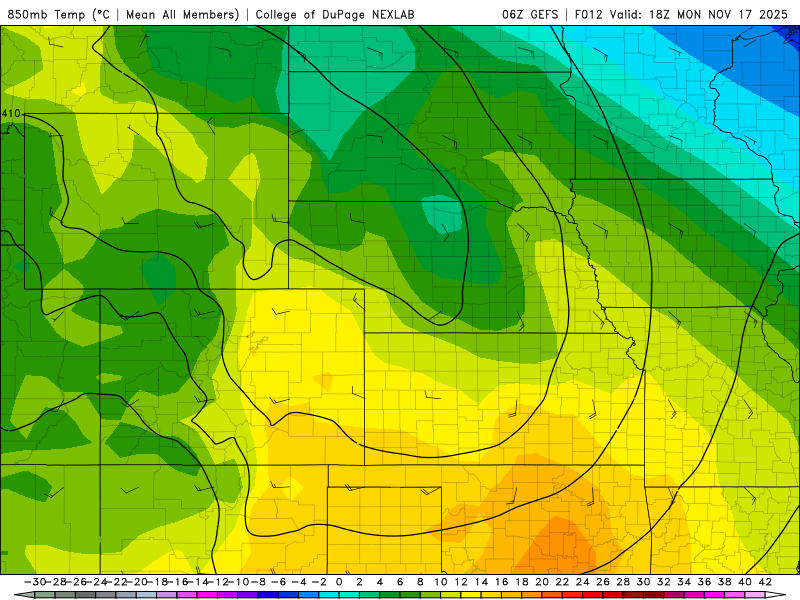
Task: Click color bar segment between 20 and 22
Action: coord(552,595)
